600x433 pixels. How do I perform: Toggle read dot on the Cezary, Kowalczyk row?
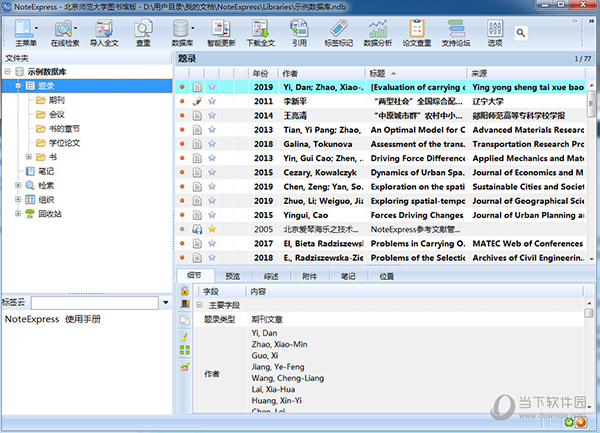click(182, 173)
